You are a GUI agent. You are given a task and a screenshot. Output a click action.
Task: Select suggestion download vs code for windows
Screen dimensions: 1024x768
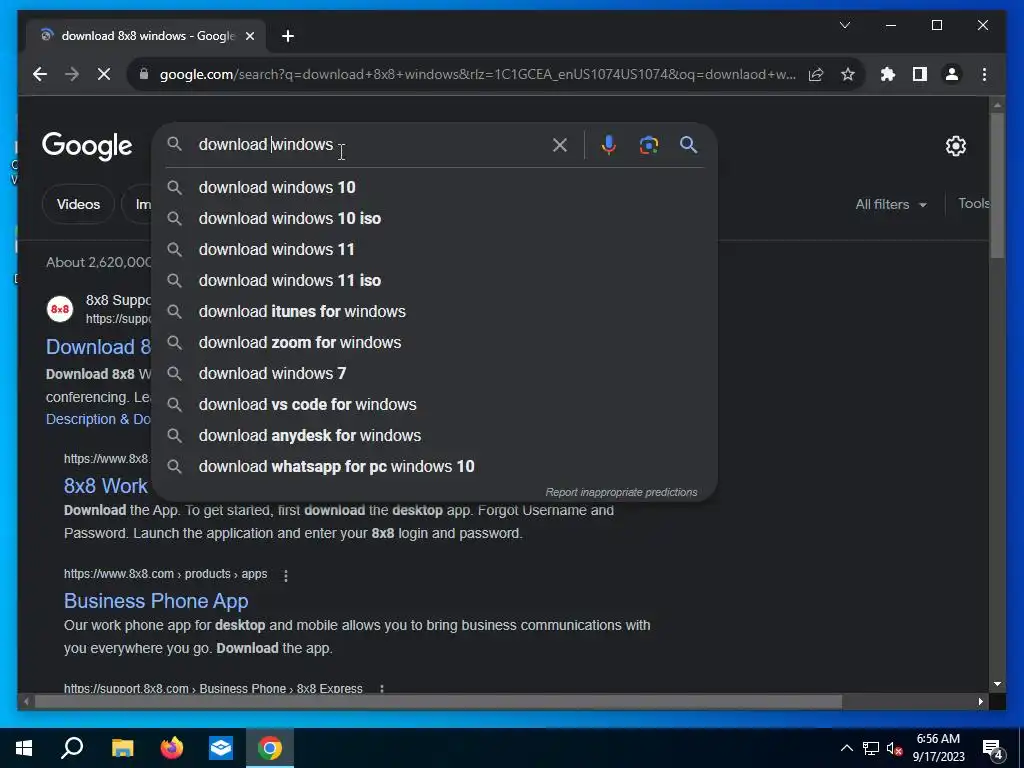[434, 404]
